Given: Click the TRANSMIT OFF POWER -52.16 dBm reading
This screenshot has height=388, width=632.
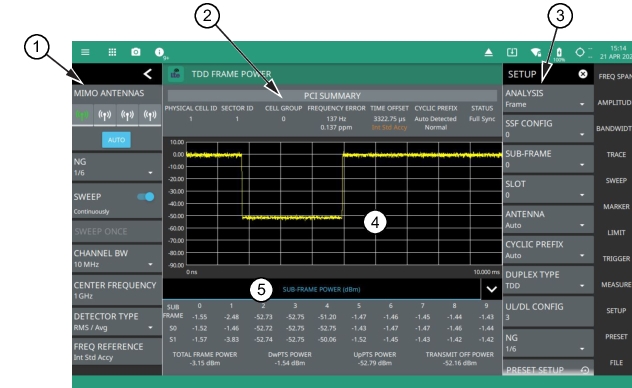Looking at the screenshot, I should point(459,359).
